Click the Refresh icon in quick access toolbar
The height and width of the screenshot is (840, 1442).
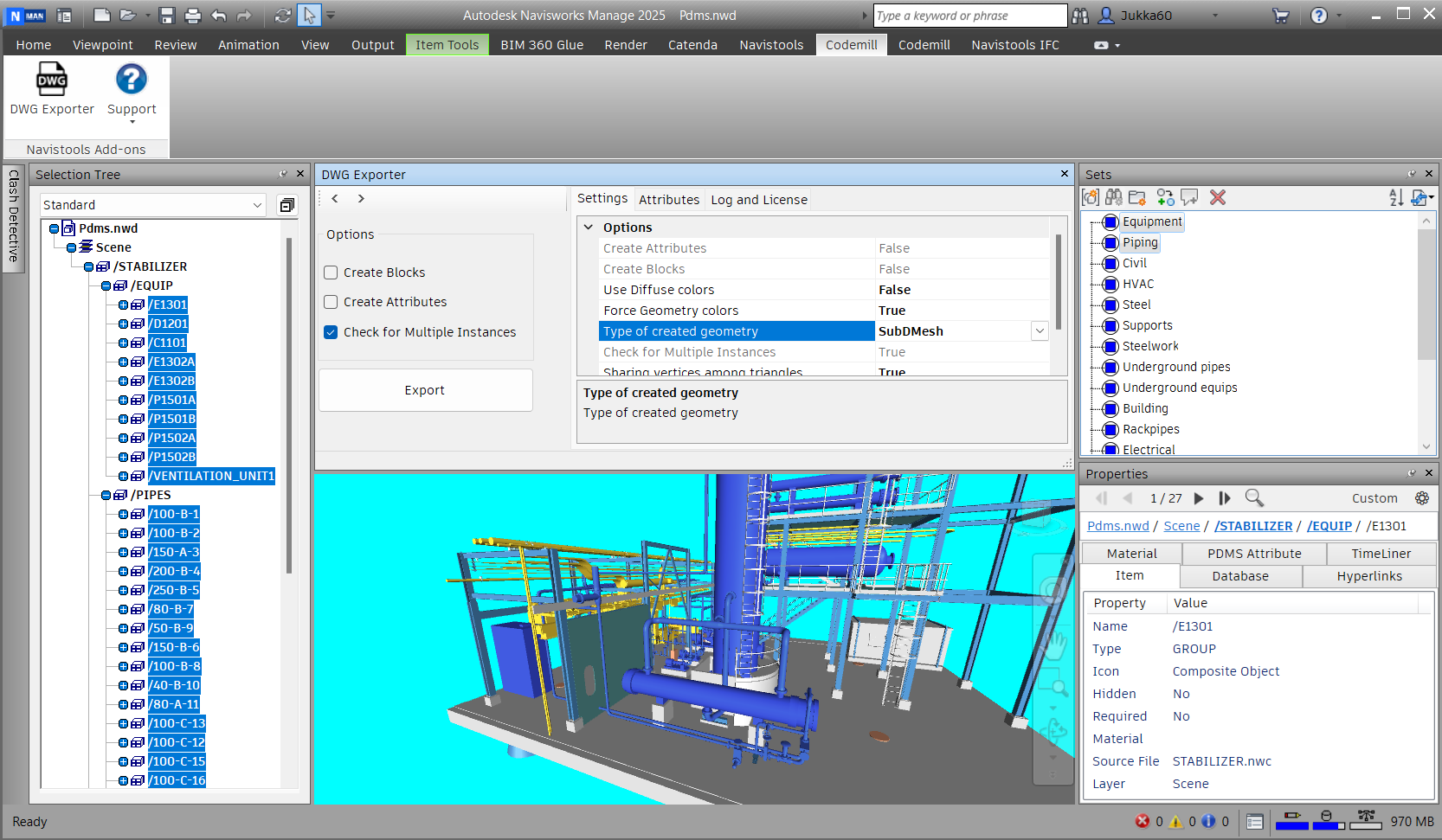[283, 16]
